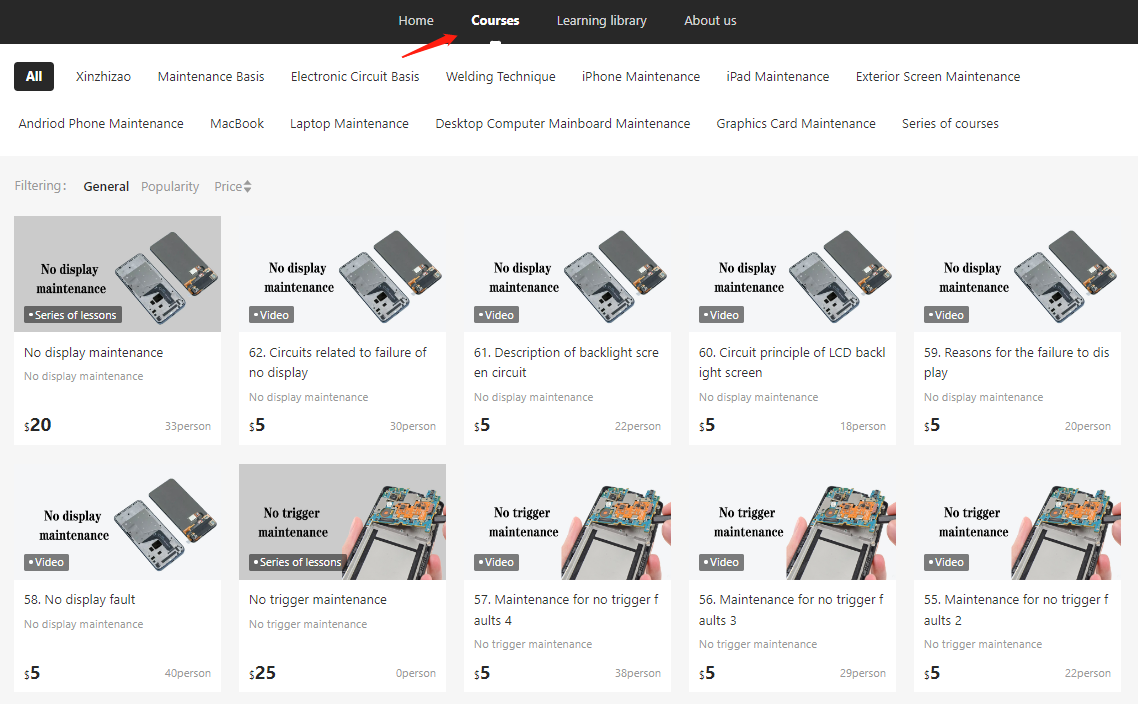Select the All category filter
This screenshot has height=704, width=1138.
click(x=34, y=77)
